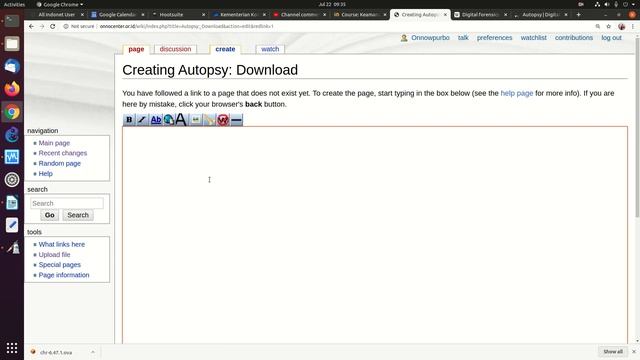Open Upload file tool link

click(54, 254)
